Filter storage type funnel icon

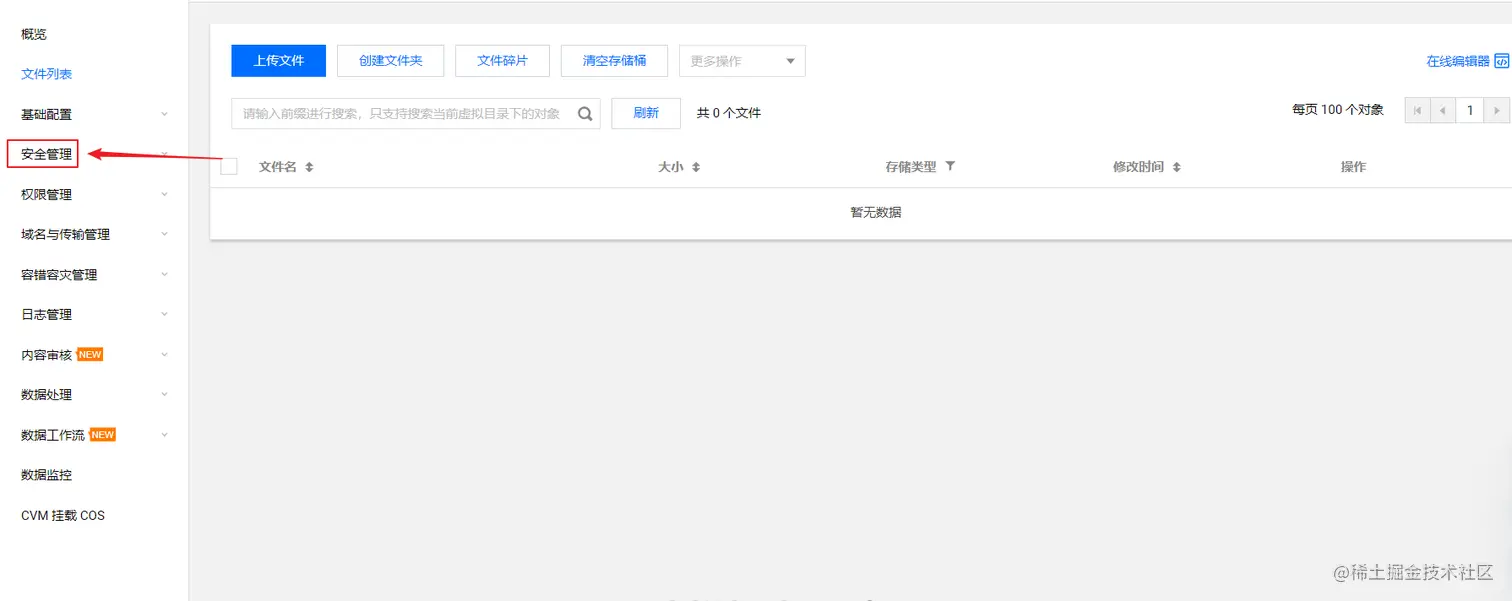point(950,166)
